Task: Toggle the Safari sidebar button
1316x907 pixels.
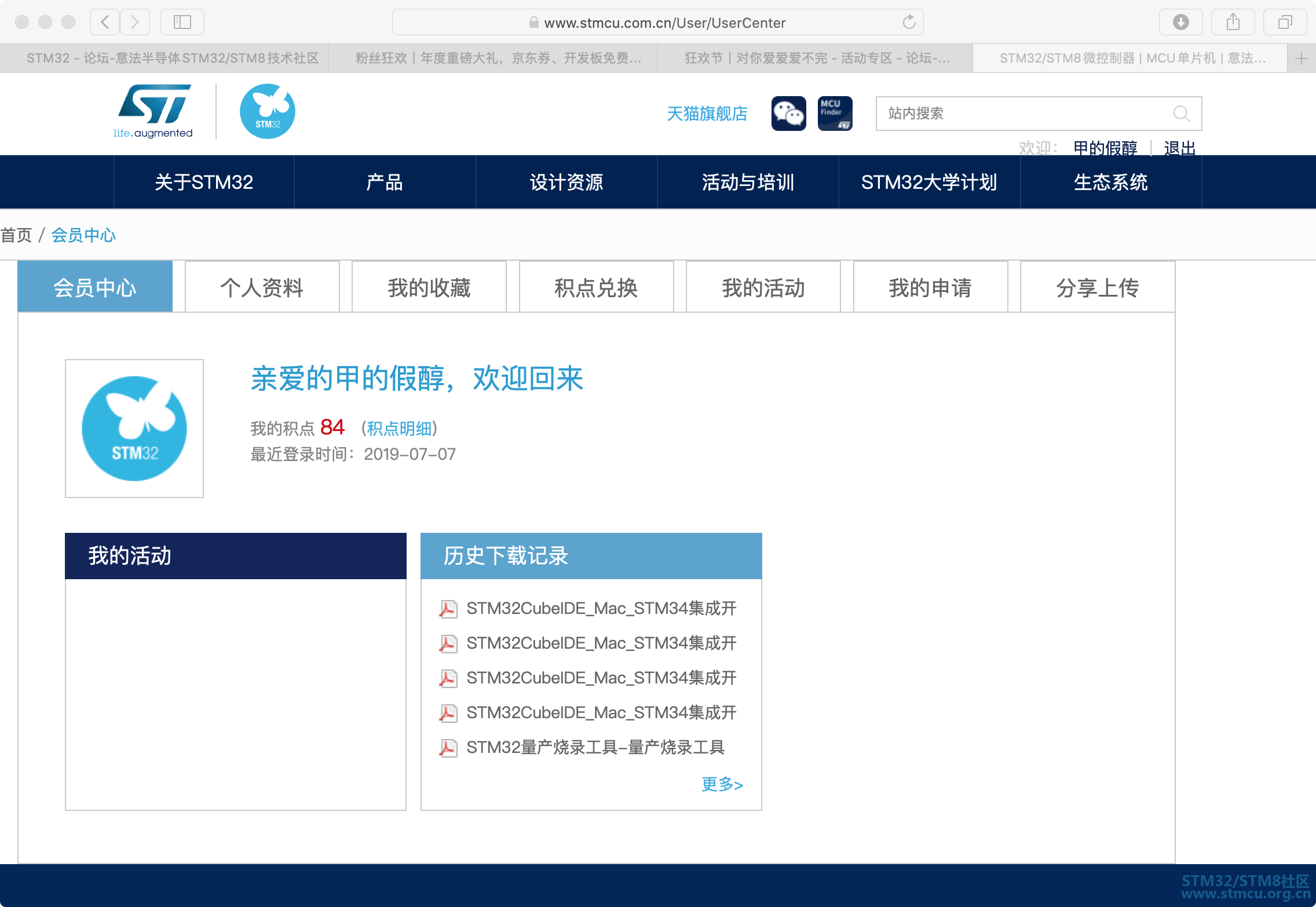Action: (182, 22)
